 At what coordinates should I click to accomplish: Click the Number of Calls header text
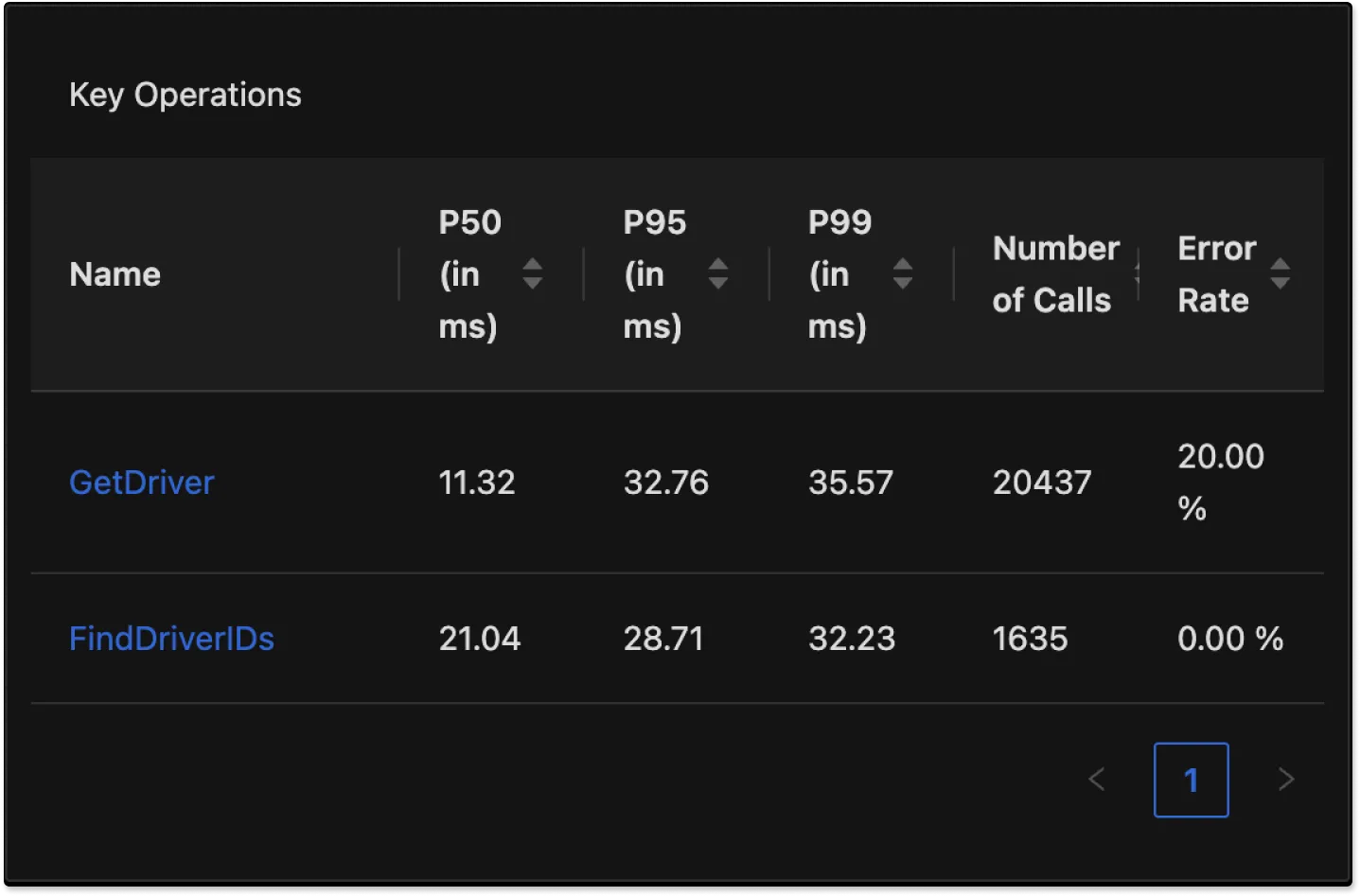(x=1056, y=274)
